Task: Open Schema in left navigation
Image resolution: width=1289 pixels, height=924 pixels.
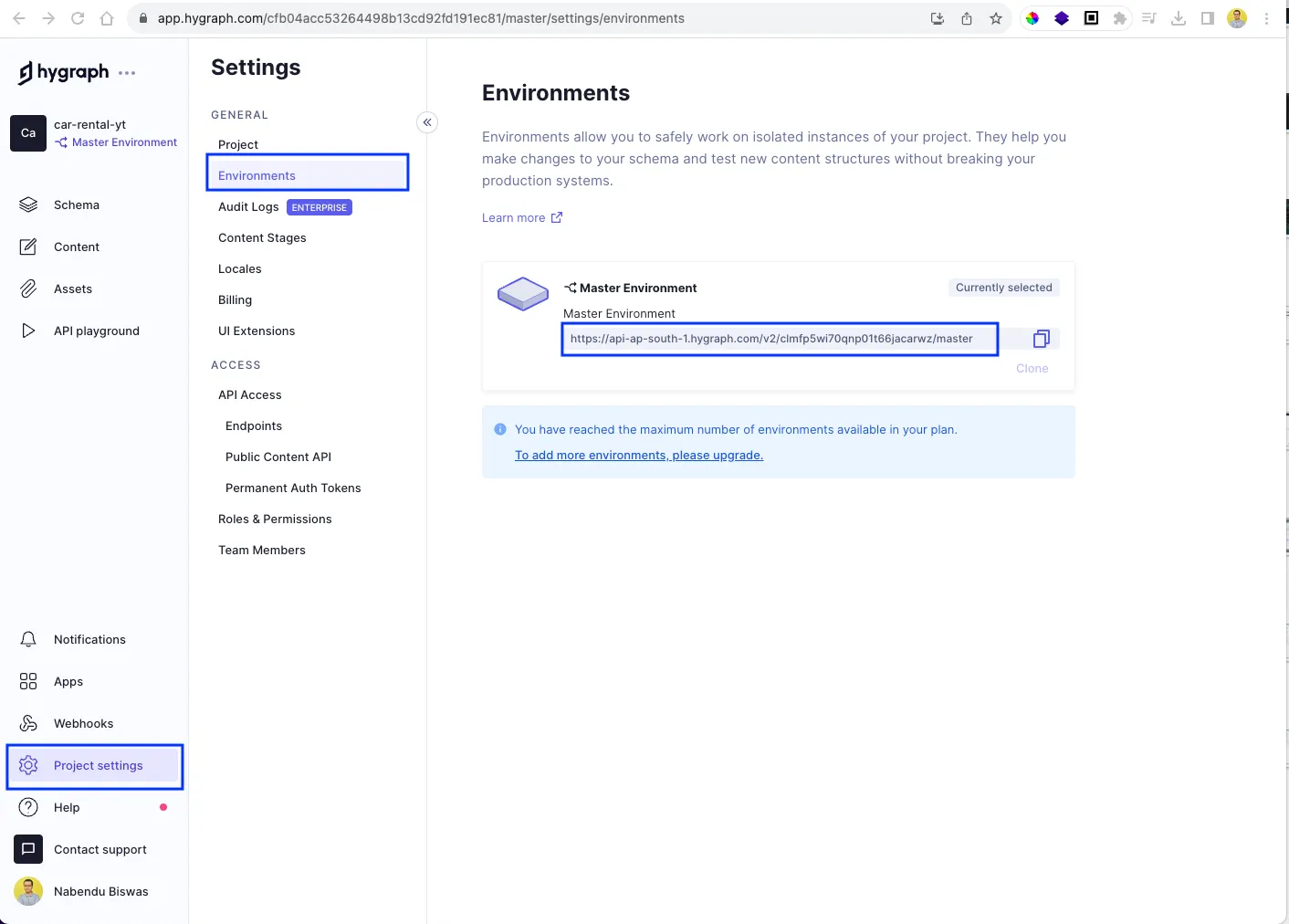Action: click(77, 205)
